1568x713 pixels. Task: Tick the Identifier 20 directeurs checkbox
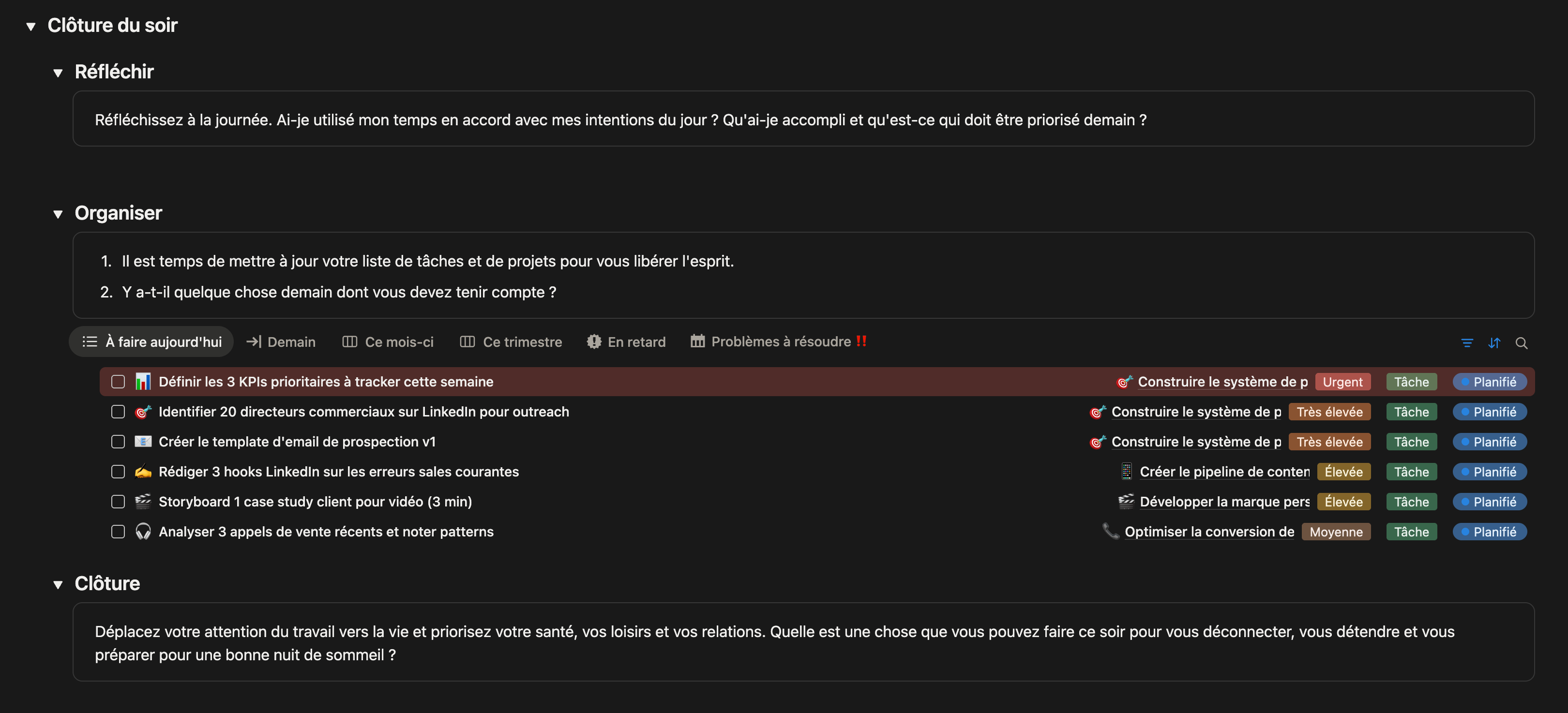coord(118,412)
